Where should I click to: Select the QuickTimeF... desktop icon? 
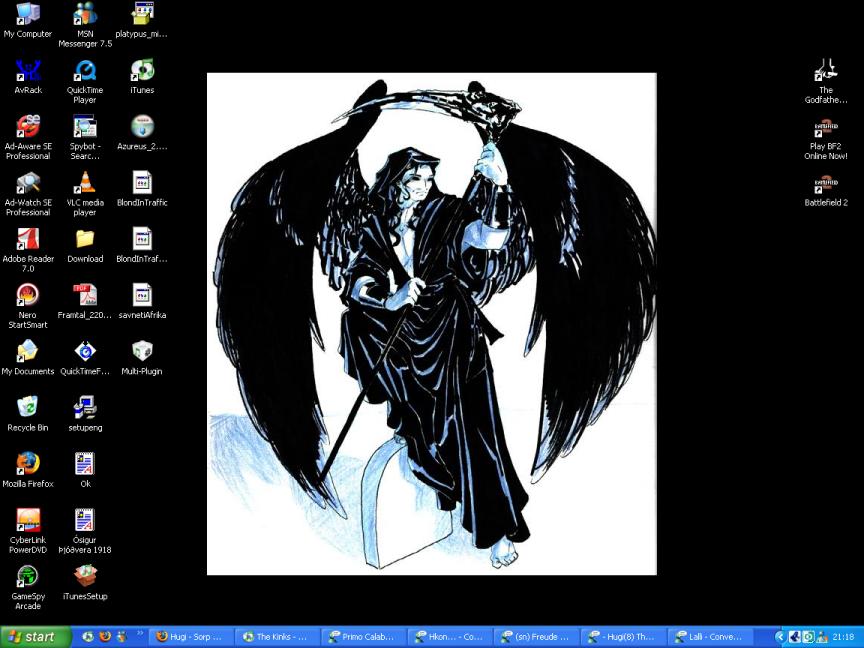pos(85,358)
